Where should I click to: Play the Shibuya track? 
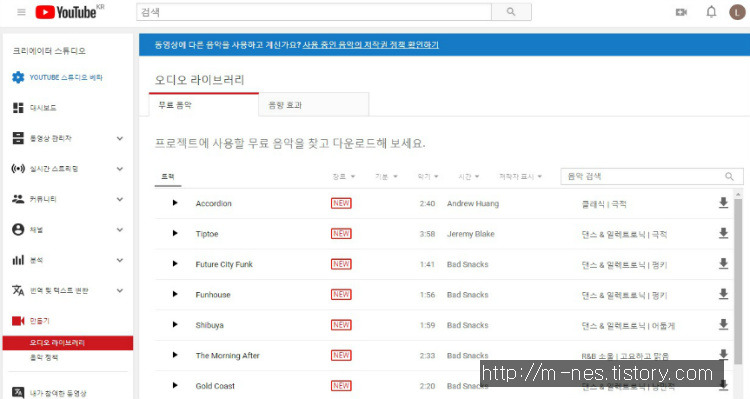(x=175, y=324)
